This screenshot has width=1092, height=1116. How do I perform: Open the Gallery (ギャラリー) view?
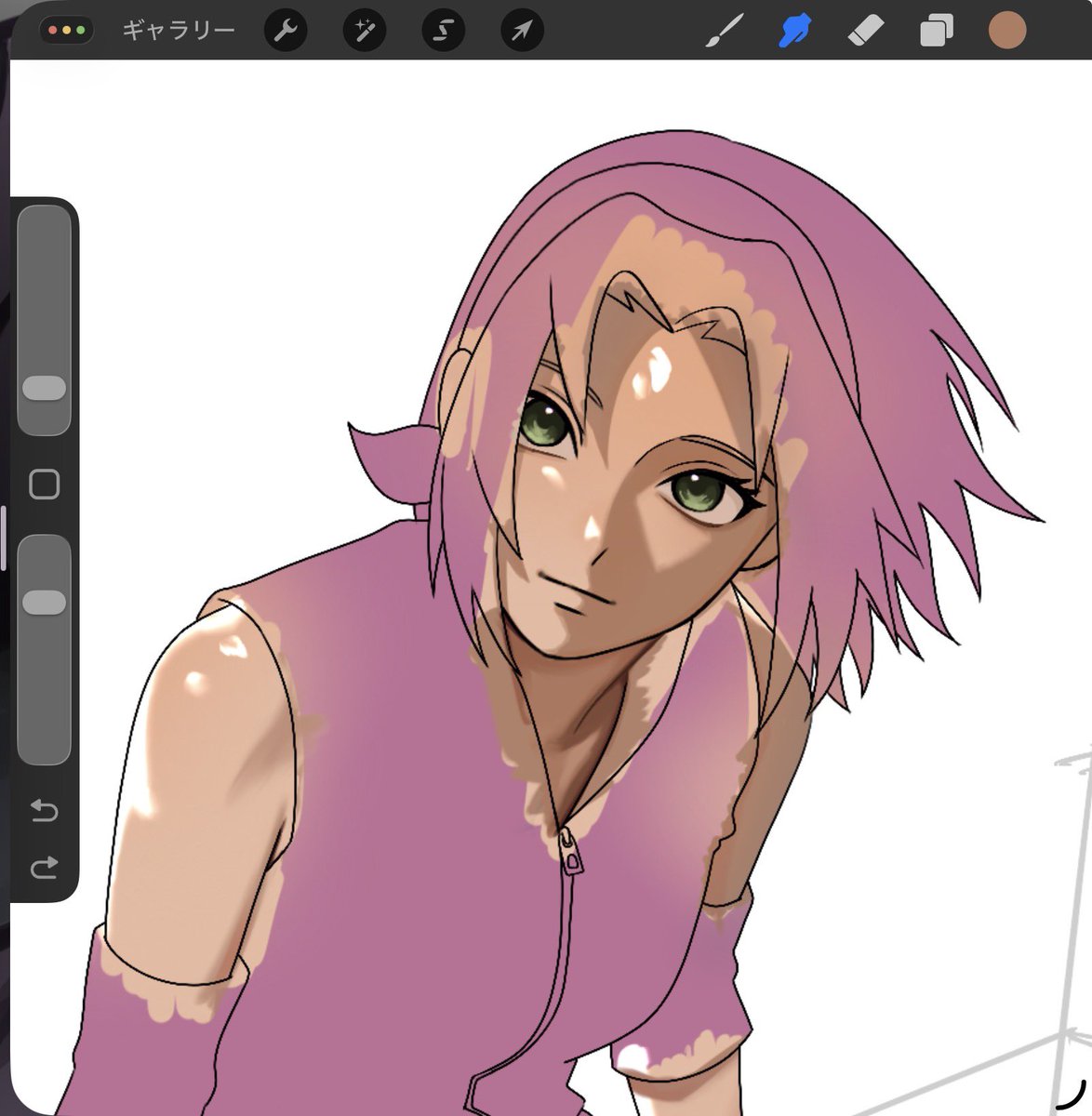pos(179,31)
